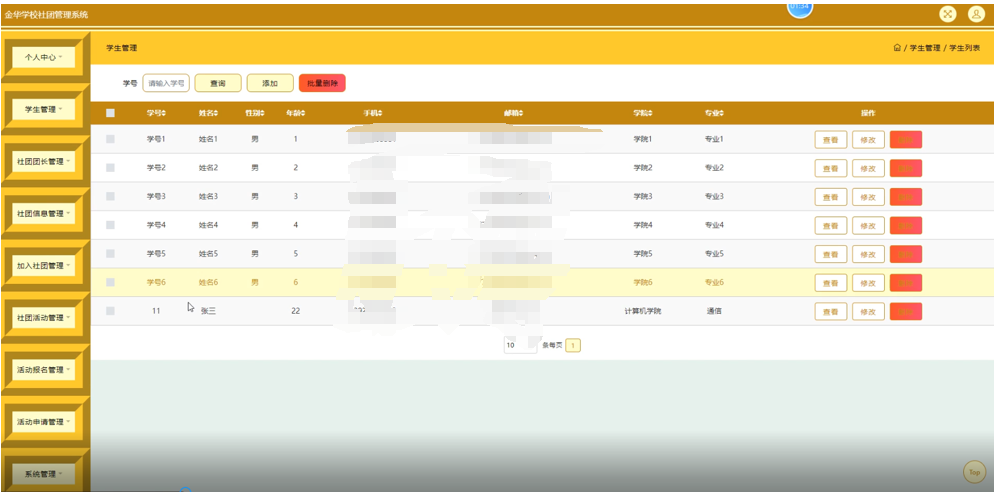
Task: Click the 专业4 cell
Action: (714, 225)
